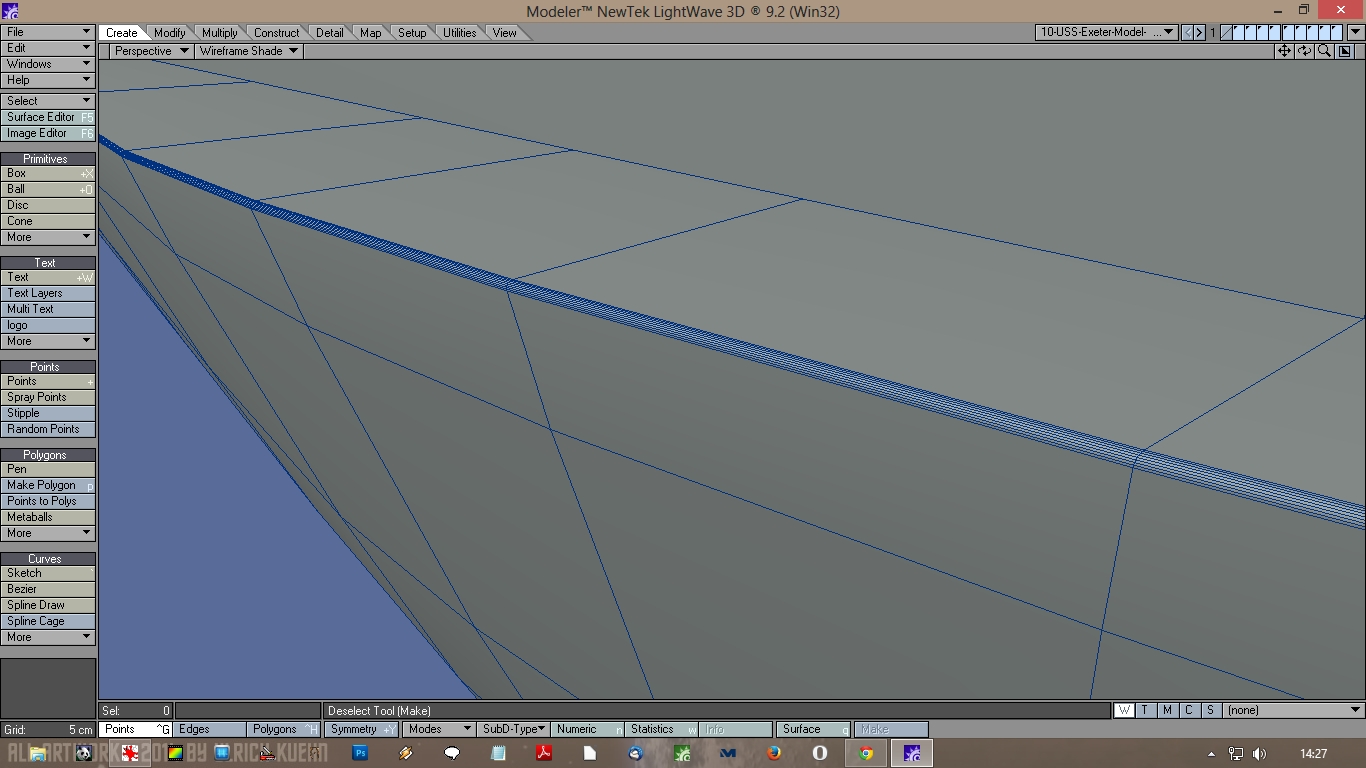Open Photoshop from the taskbar
Image resolution: width=1366 pixels, height=768 pixels.
click(360, 753)
